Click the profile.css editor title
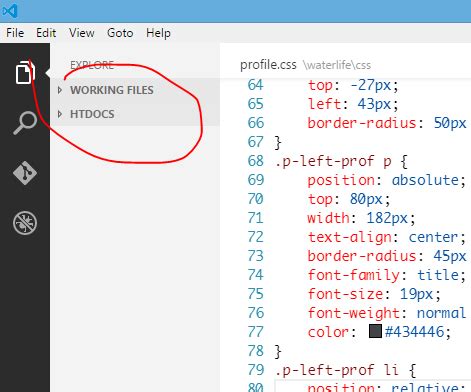This screenshot has height=392, width=471. click(268, 65)
